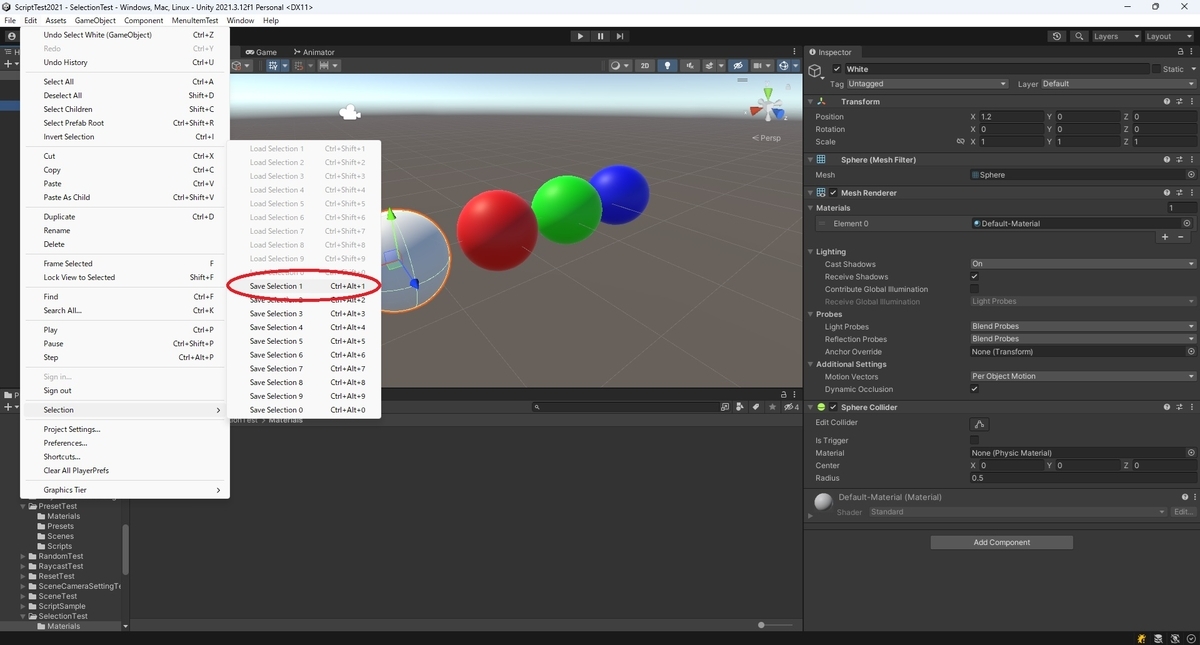Enable the Static checkbox
The width and height of the screenshot is (1200, 645).
(1156, 69)
